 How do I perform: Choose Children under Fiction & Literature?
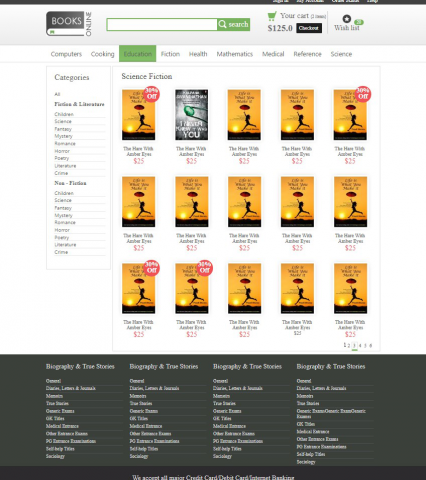tap(64, 114)
